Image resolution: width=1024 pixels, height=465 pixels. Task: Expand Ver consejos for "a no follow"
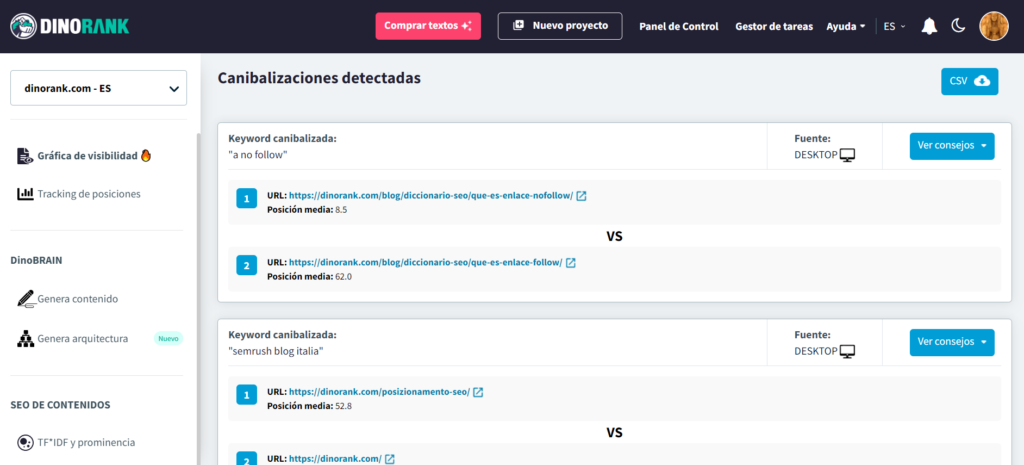(x=952, y=146)
